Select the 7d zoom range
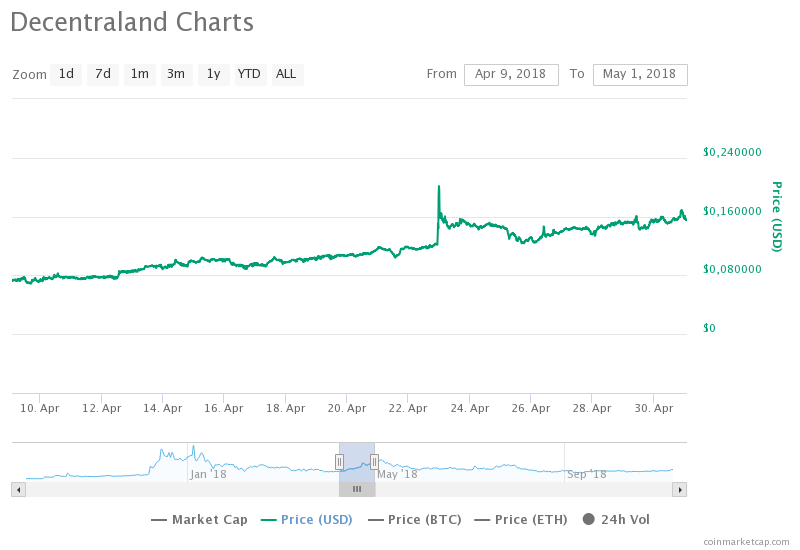Image resolution: width=800 pixels, height=550 pixels. (x=103, y=74)
